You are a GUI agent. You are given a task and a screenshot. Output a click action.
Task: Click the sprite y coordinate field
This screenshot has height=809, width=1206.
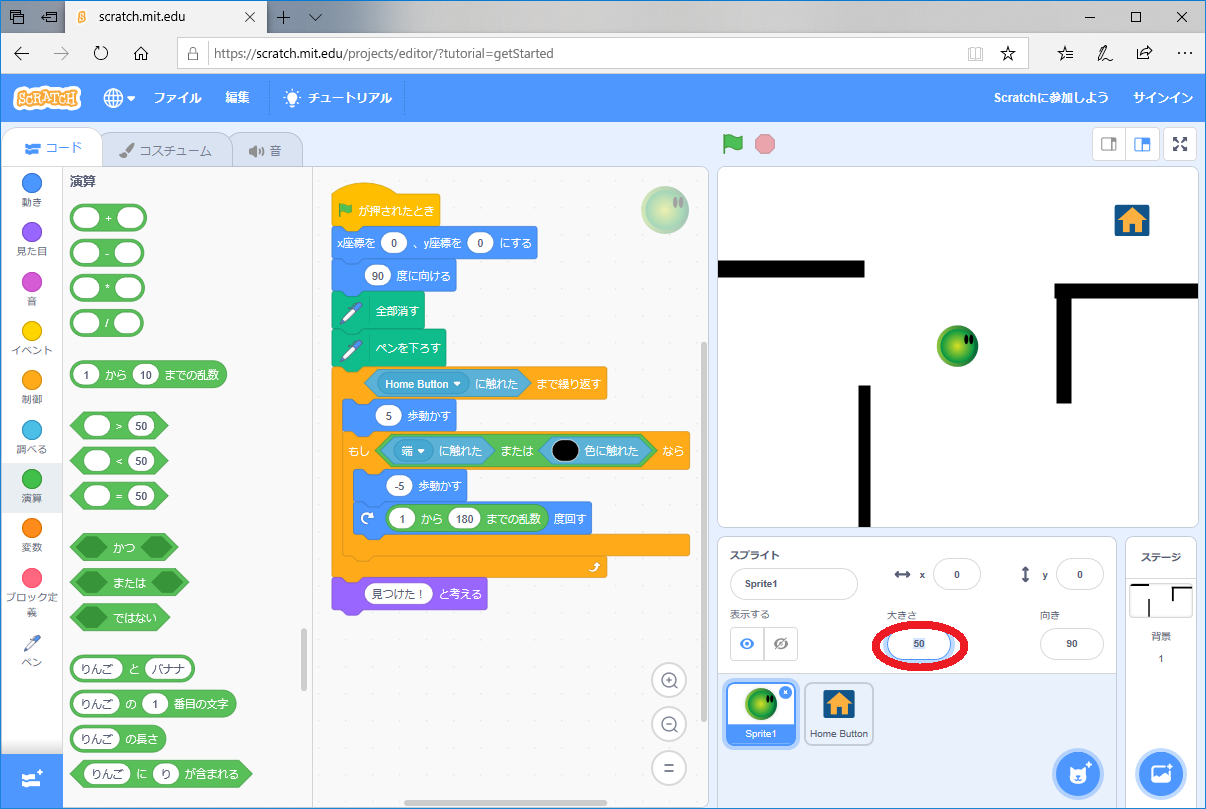pos(1080,574)
